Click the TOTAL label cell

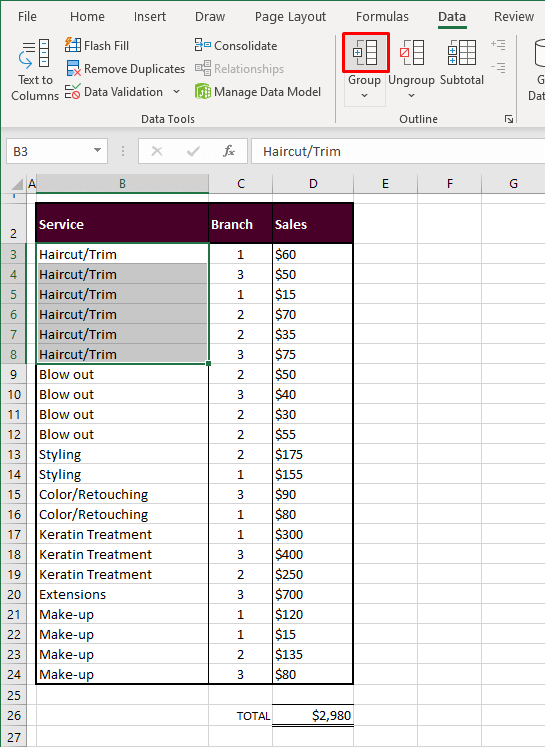click(x=241, y=716)
